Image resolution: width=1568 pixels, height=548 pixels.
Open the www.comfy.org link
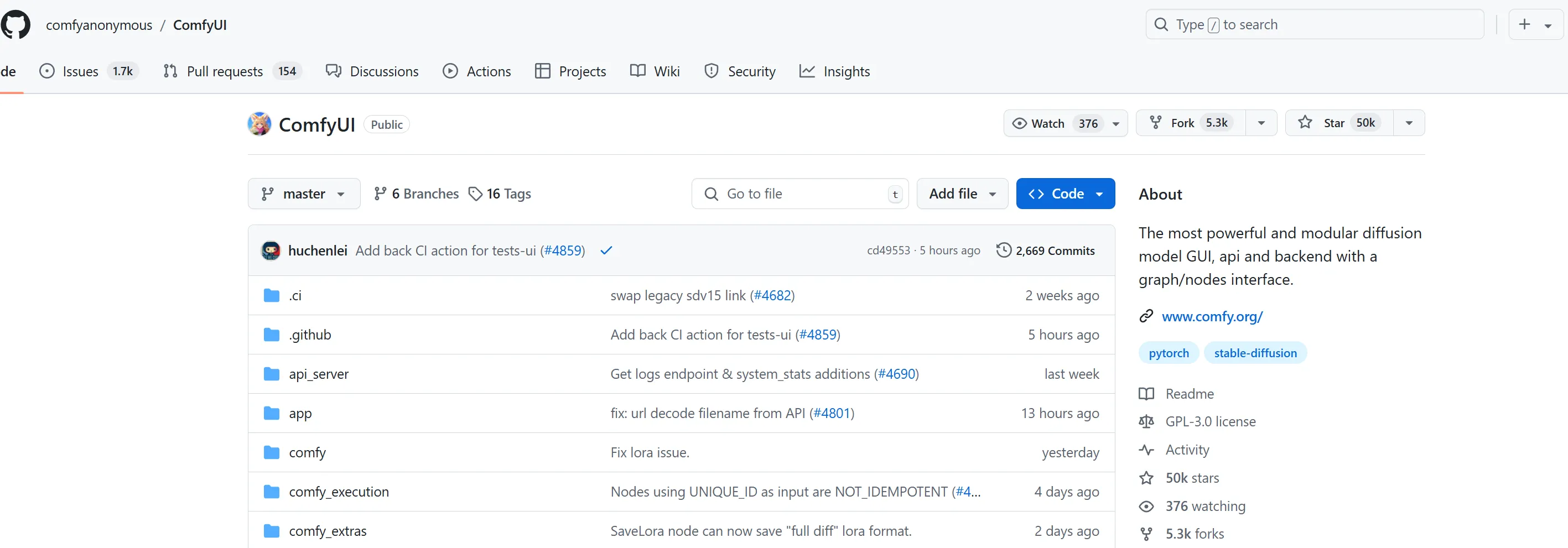pyautogui.click(x=1212, y=316)
